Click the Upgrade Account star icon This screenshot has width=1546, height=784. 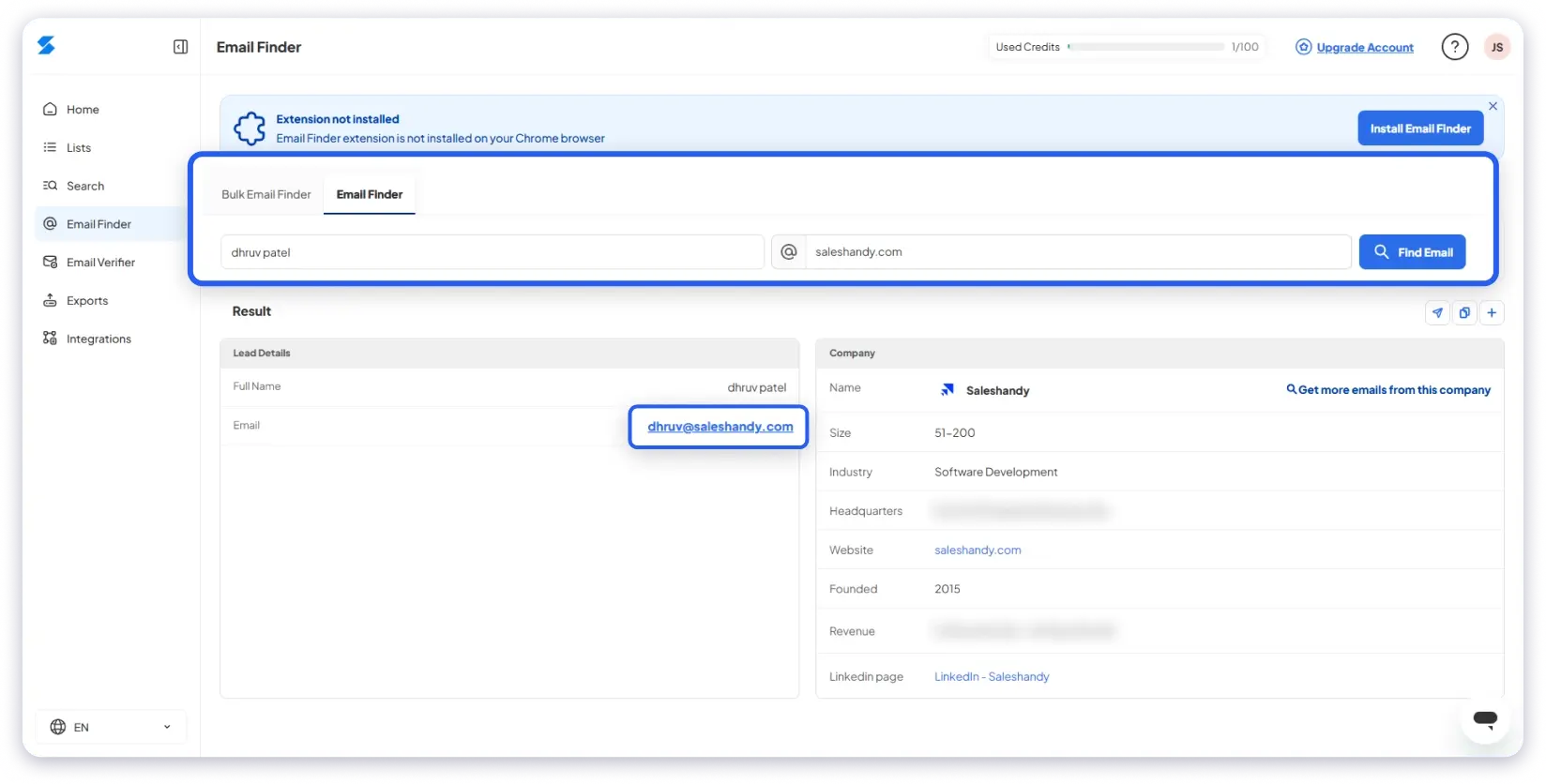pos(1303,47)
